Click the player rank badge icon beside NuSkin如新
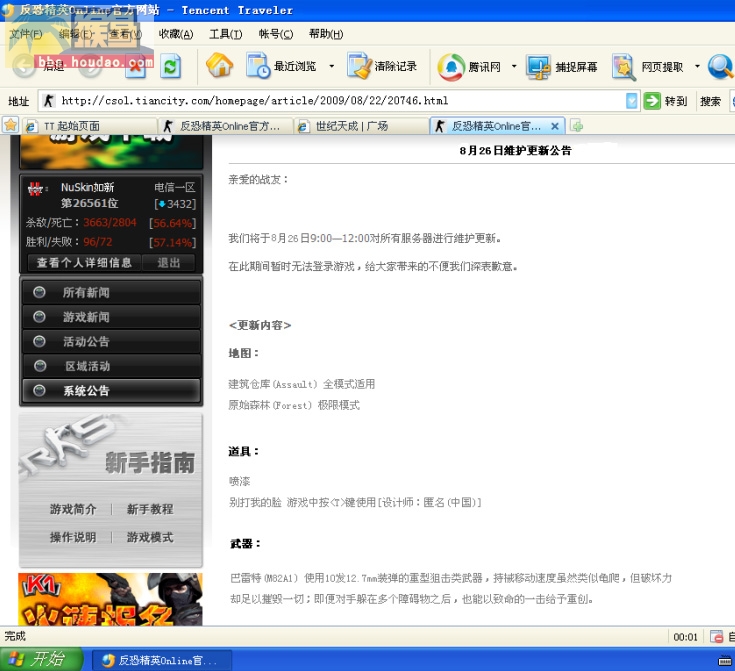Viewport: 735px width, 671px height. 36,188
